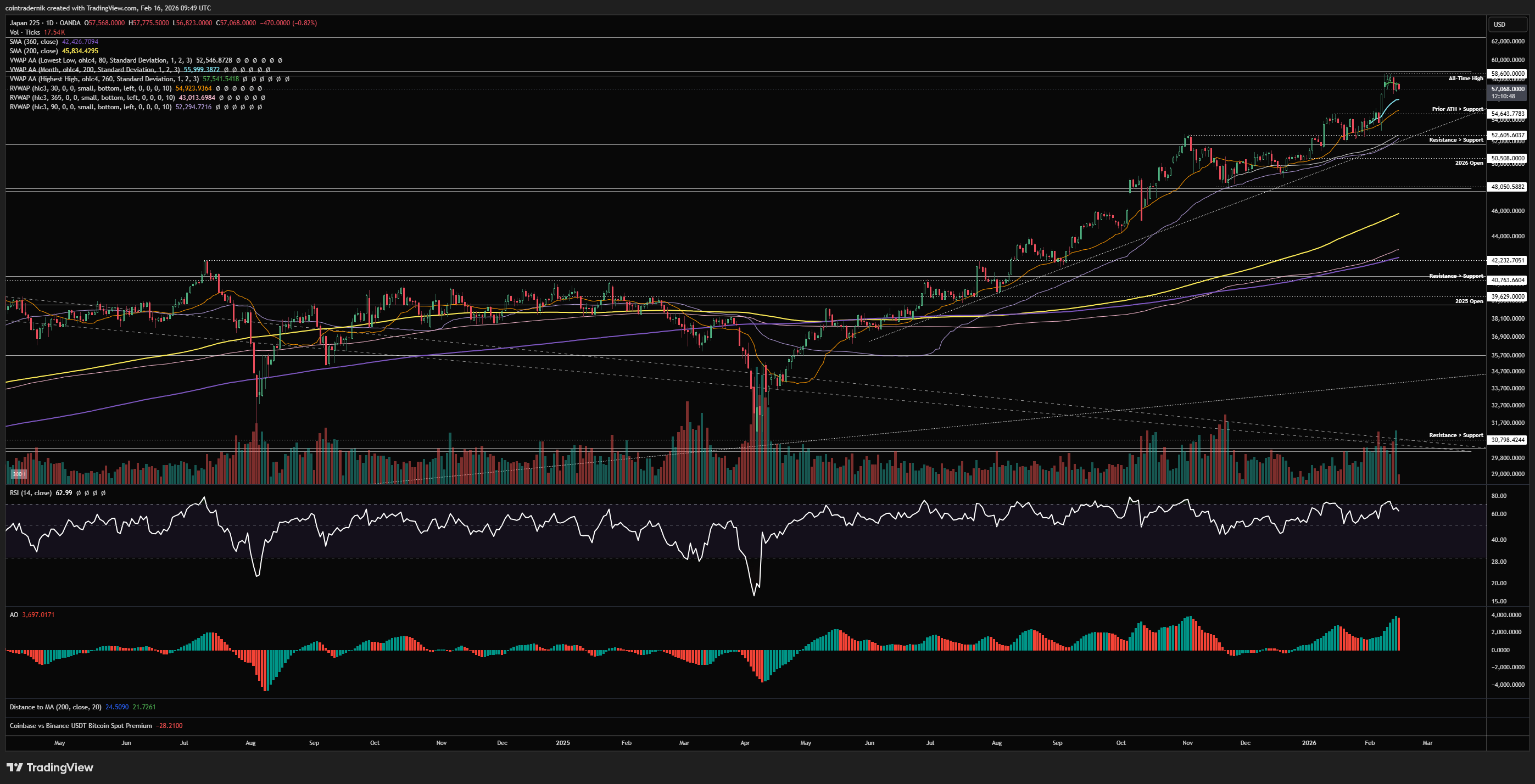
Task: Click the 57,068.0000 current price label
Action: [x=1508, y=89]
